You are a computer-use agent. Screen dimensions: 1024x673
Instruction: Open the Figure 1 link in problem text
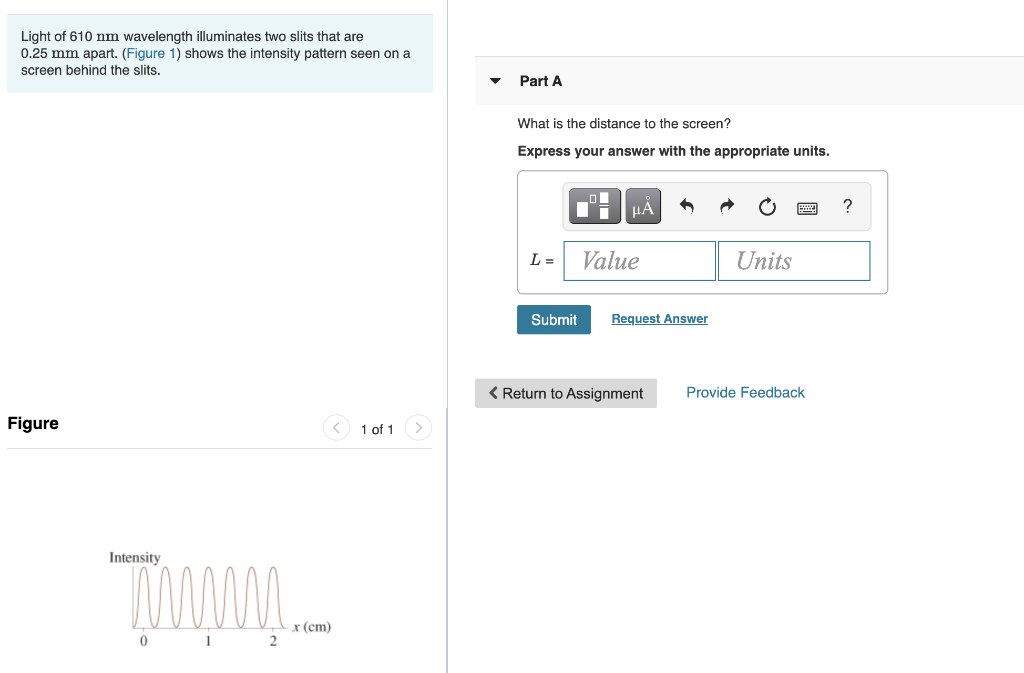click(x=152, y=54)
